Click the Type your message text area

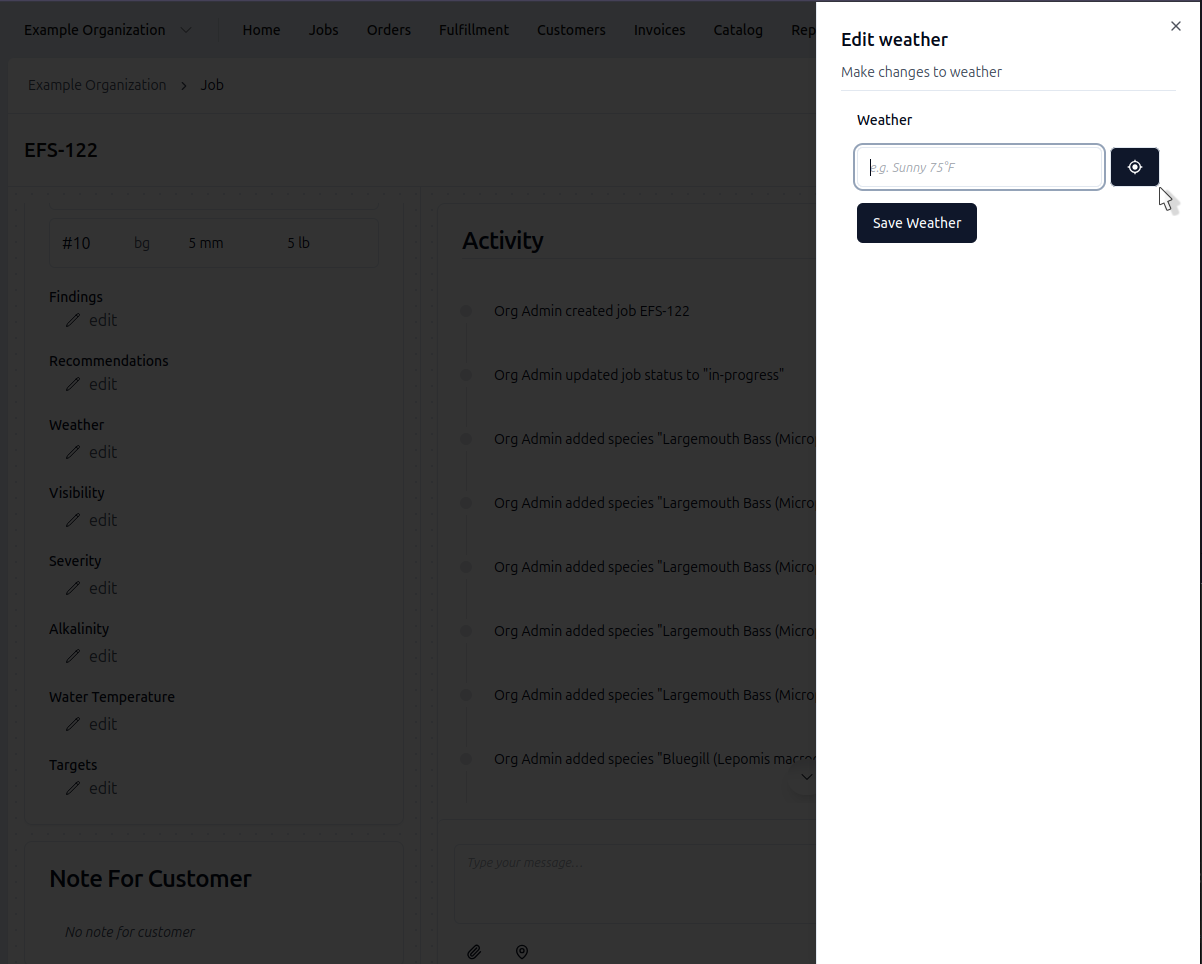pos(635,882)
